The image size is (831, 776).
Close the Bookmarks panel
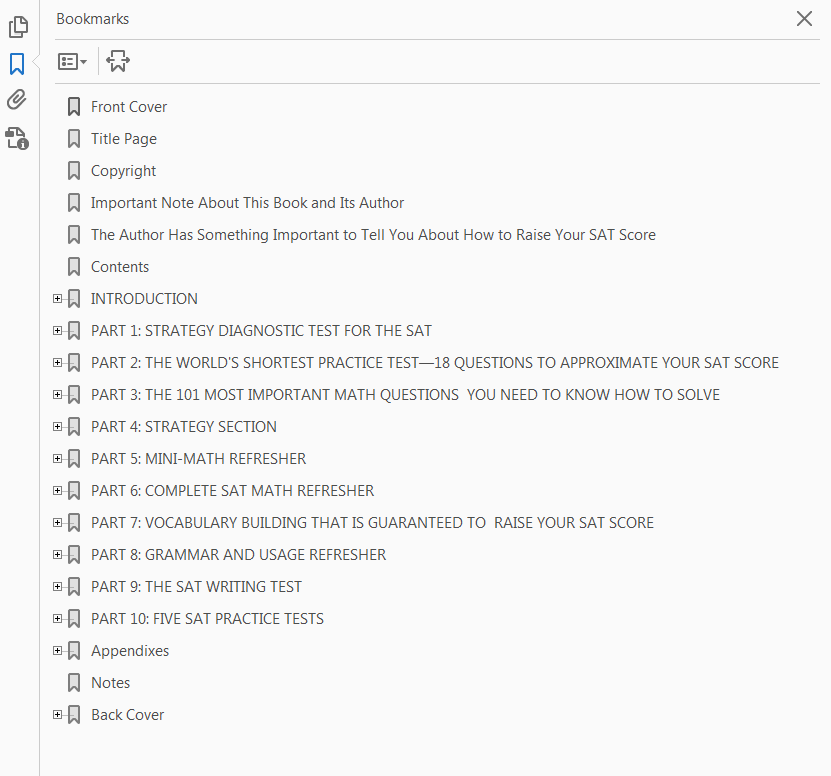pyautogui.click(x=804, y=19)
